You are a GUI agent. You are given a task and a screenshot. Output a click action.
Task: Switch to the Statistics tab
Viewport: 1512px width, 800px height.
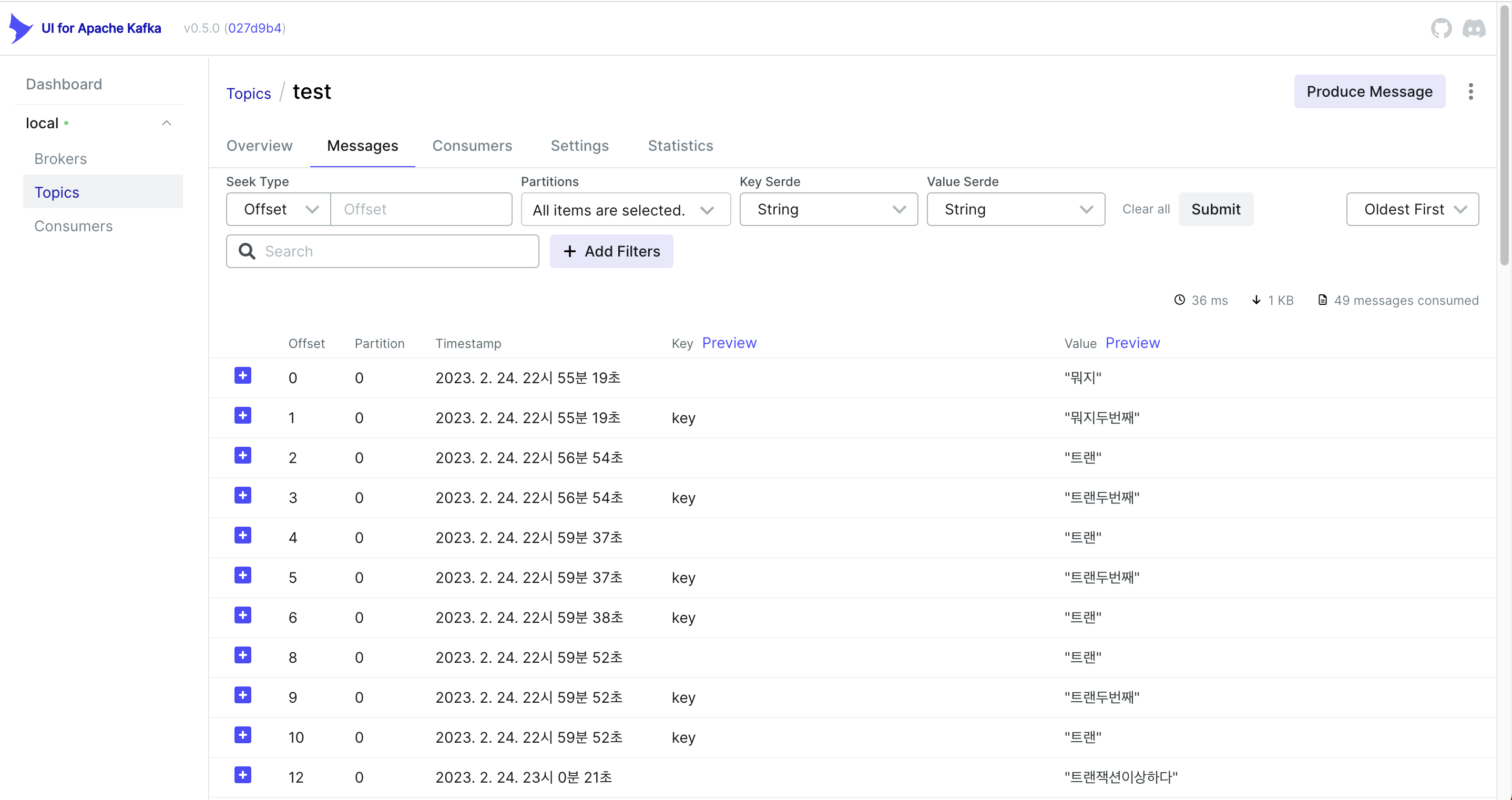pos(680,146)
